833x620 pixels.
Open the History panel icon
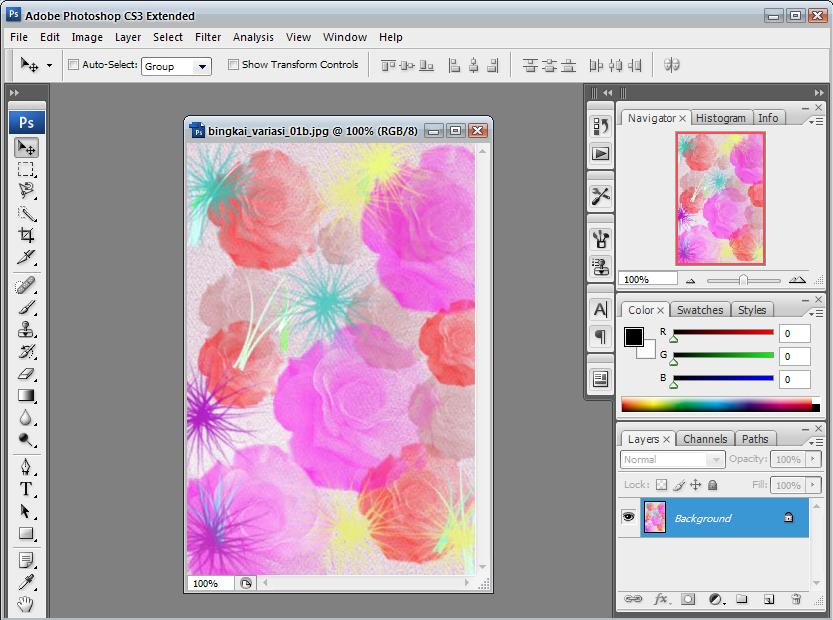click(600, 126)
